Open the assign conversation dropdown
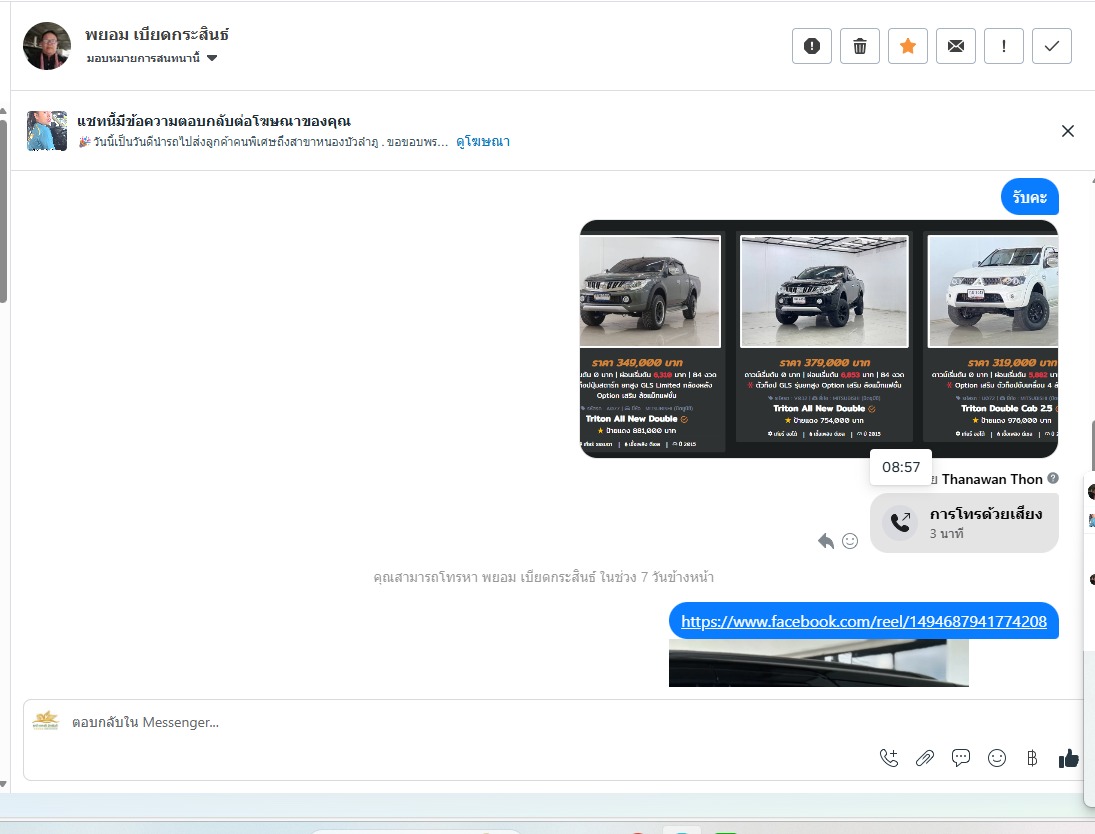The image size is (1095, 834). tap(152, 58)
